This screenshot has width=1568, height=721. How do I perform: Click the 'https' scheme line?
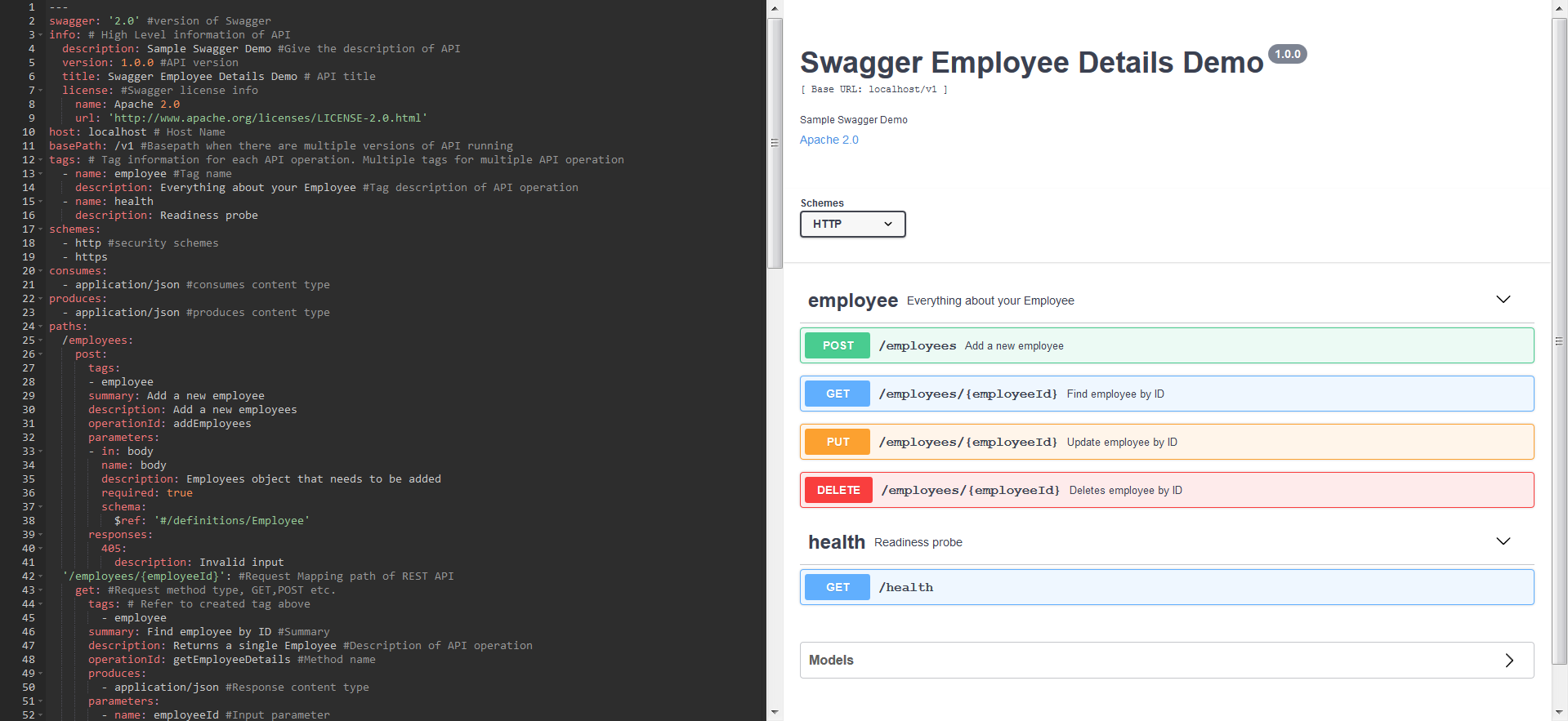[84, 257]
